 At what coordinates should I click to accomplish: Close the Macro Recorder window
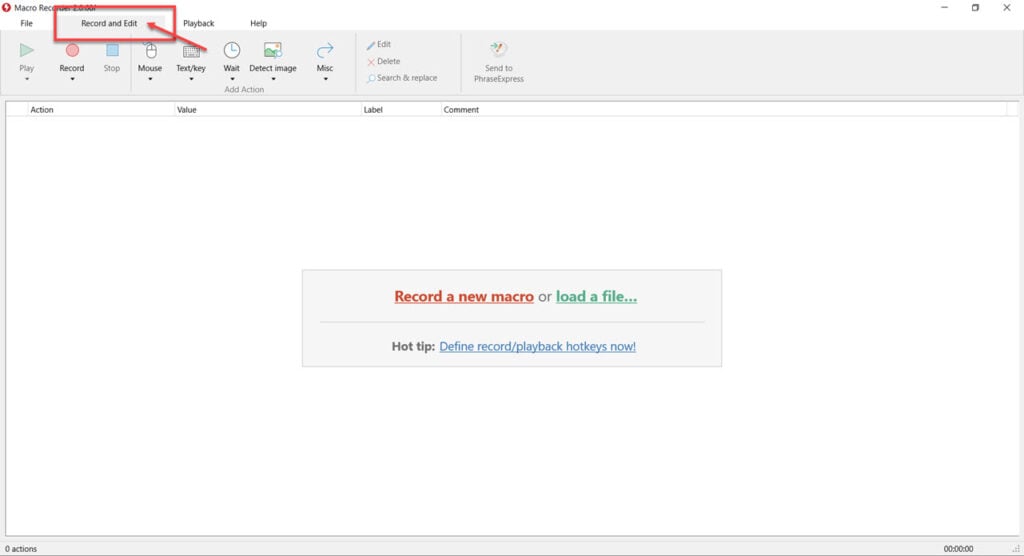1006,8
